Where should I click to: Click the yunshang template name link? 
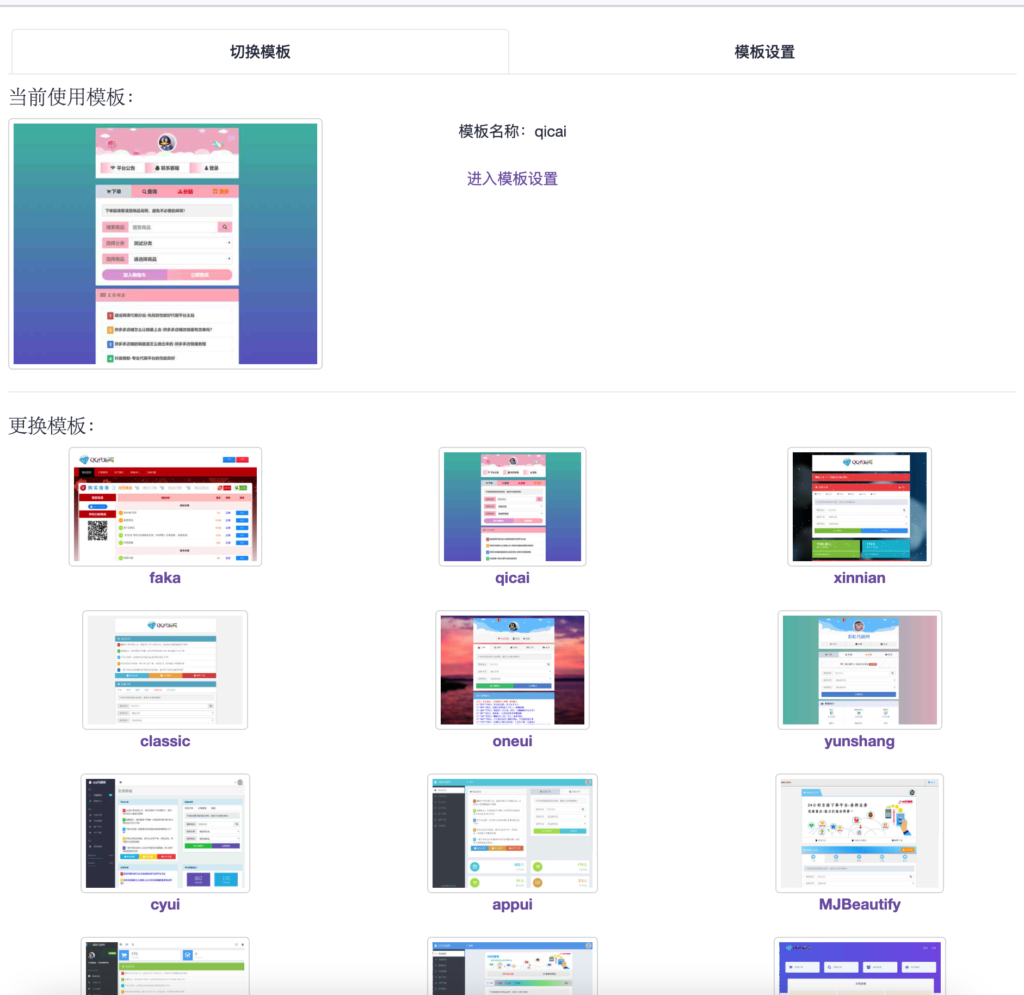pyautogui.click(x=859, y=741)
